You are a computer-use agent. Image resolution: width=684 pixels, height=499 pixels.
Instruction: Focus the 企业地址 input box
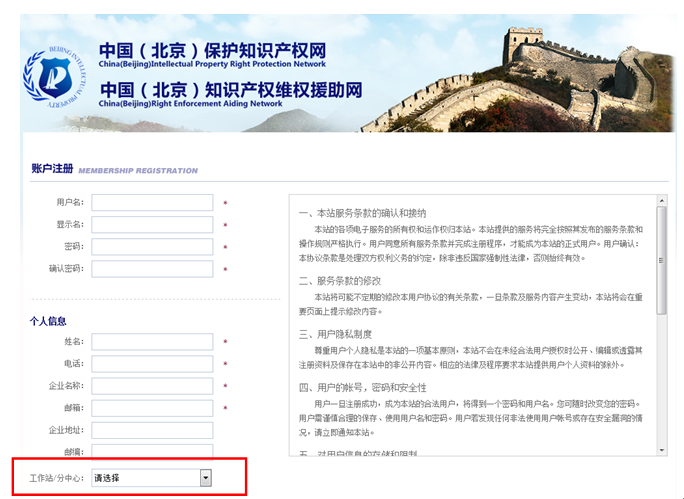(152, 430)
